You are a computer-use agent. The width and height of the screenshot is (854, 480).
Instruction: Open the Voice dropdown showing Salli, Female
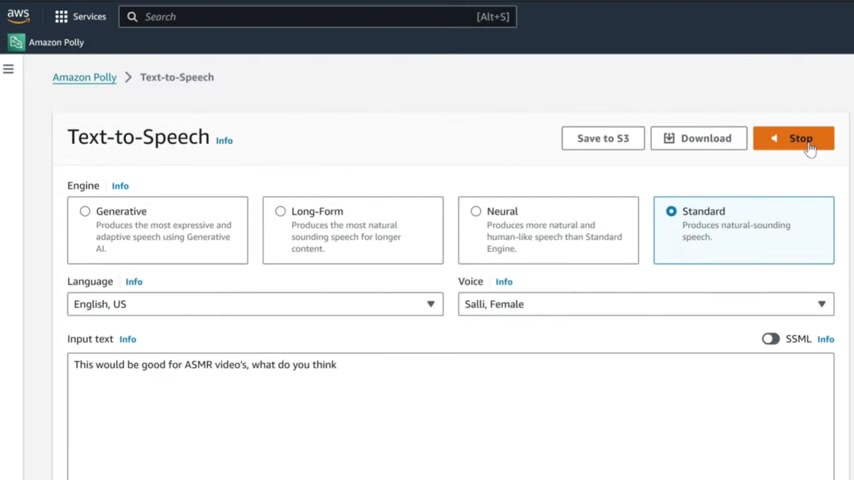[x=646, y=304]
